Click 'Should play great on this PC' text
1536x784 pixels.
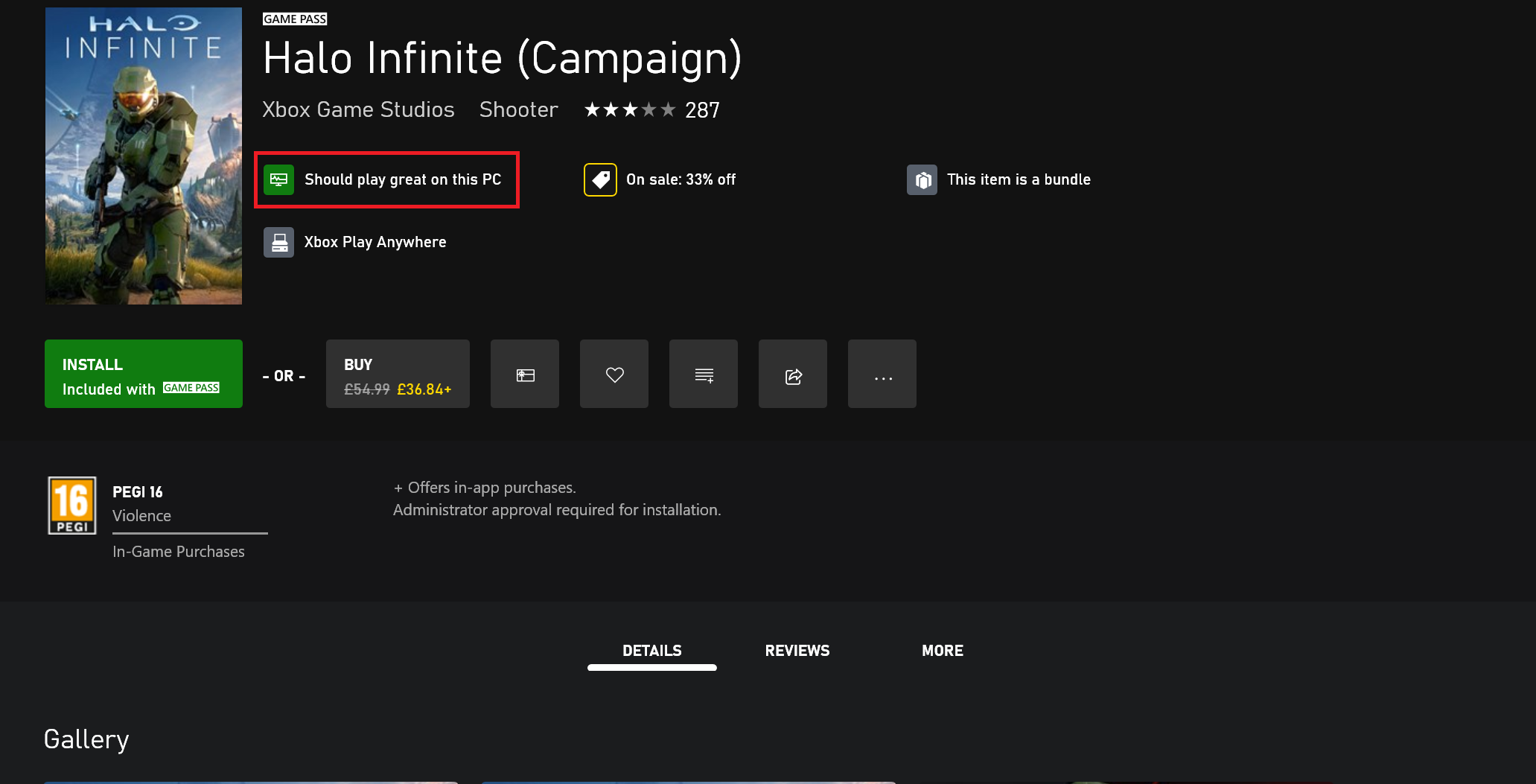[403, 179]
